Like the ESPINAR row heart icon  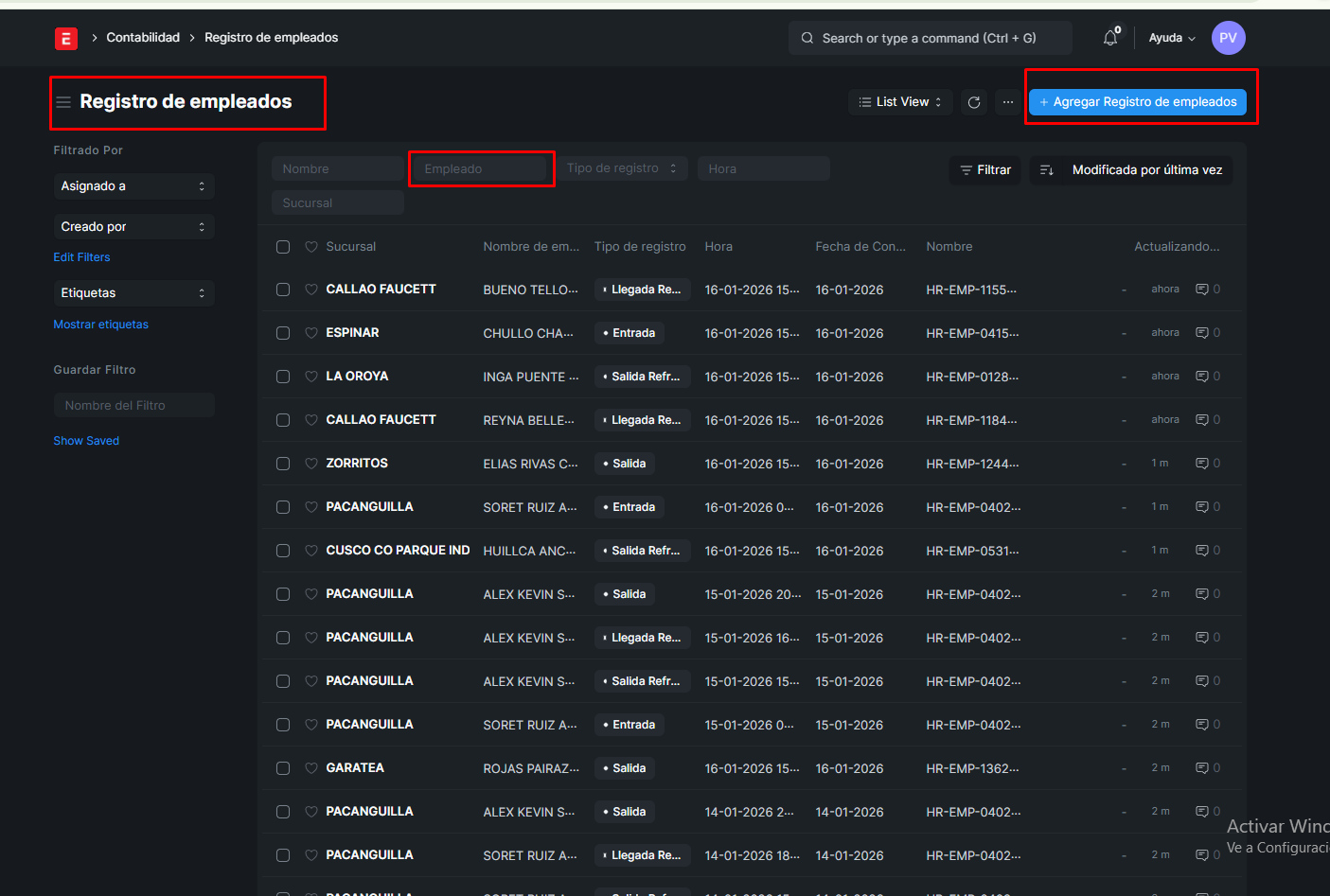coord(311,333)
